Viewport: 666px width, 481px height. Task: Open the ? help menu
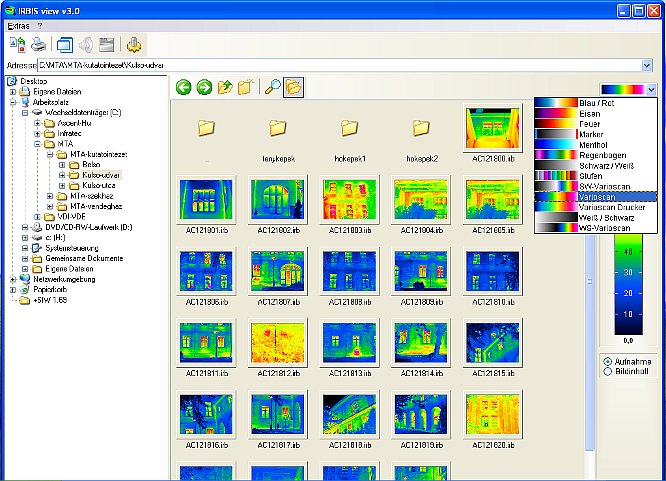[x=40, y=26]
